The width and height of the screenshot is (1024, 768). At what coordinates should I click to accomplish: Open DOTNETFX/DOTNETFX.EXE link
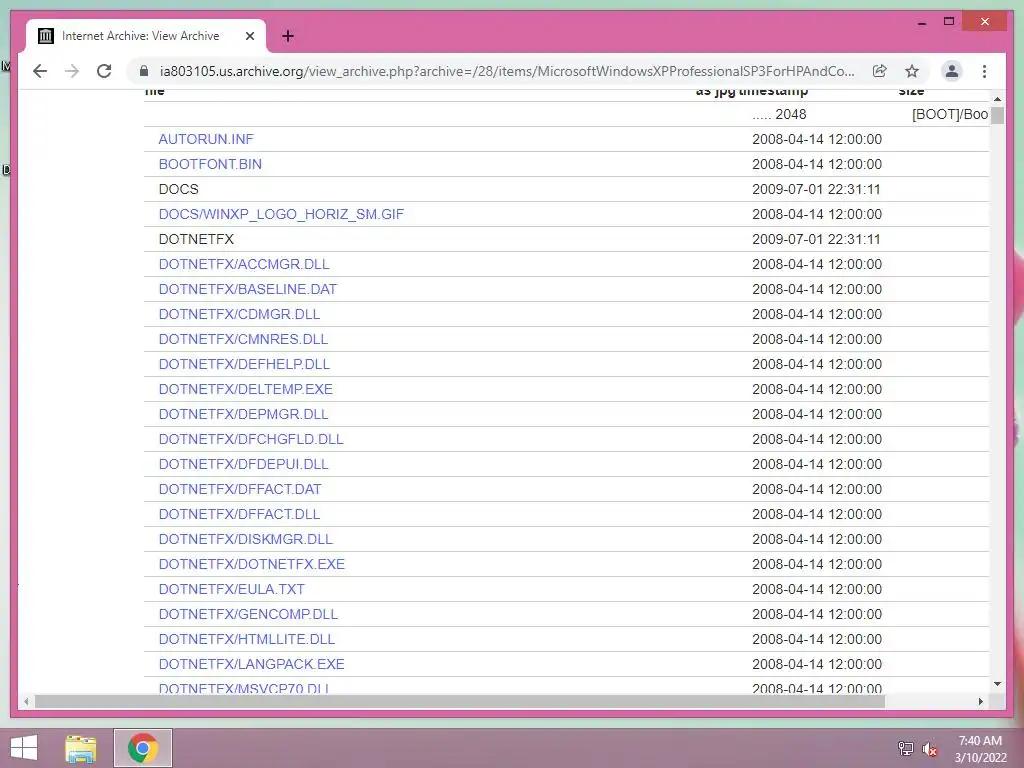pos(251,564)
